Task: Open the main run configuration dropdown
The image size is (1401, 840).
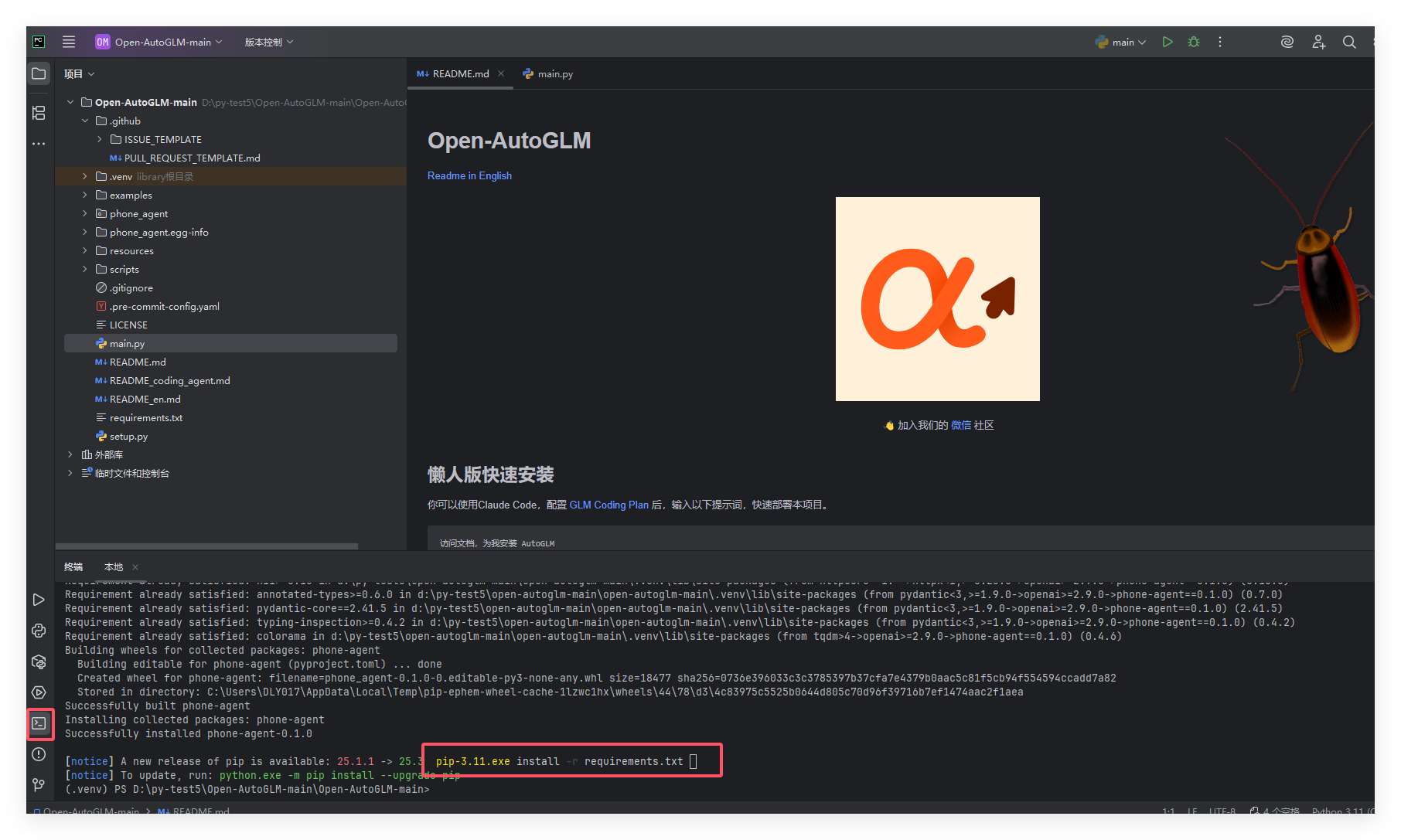Action: tap(1121, 42)
